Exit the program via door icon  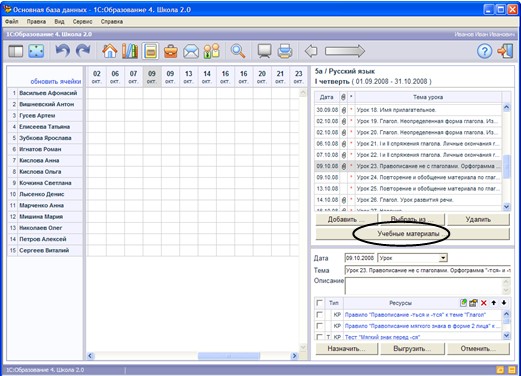coord(505,51)
